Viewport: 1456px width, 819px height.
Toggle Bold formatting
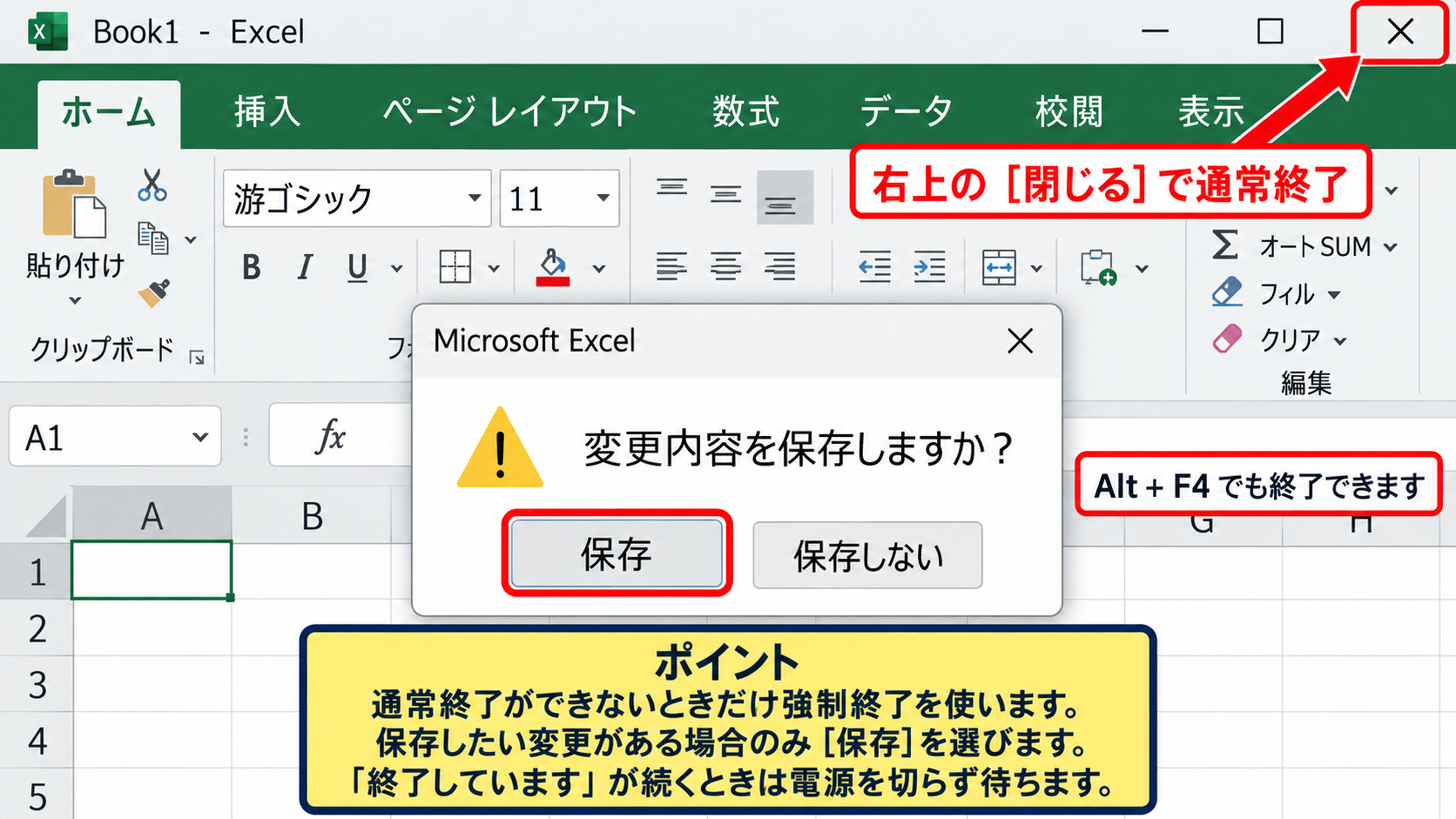tap(252, 267)
